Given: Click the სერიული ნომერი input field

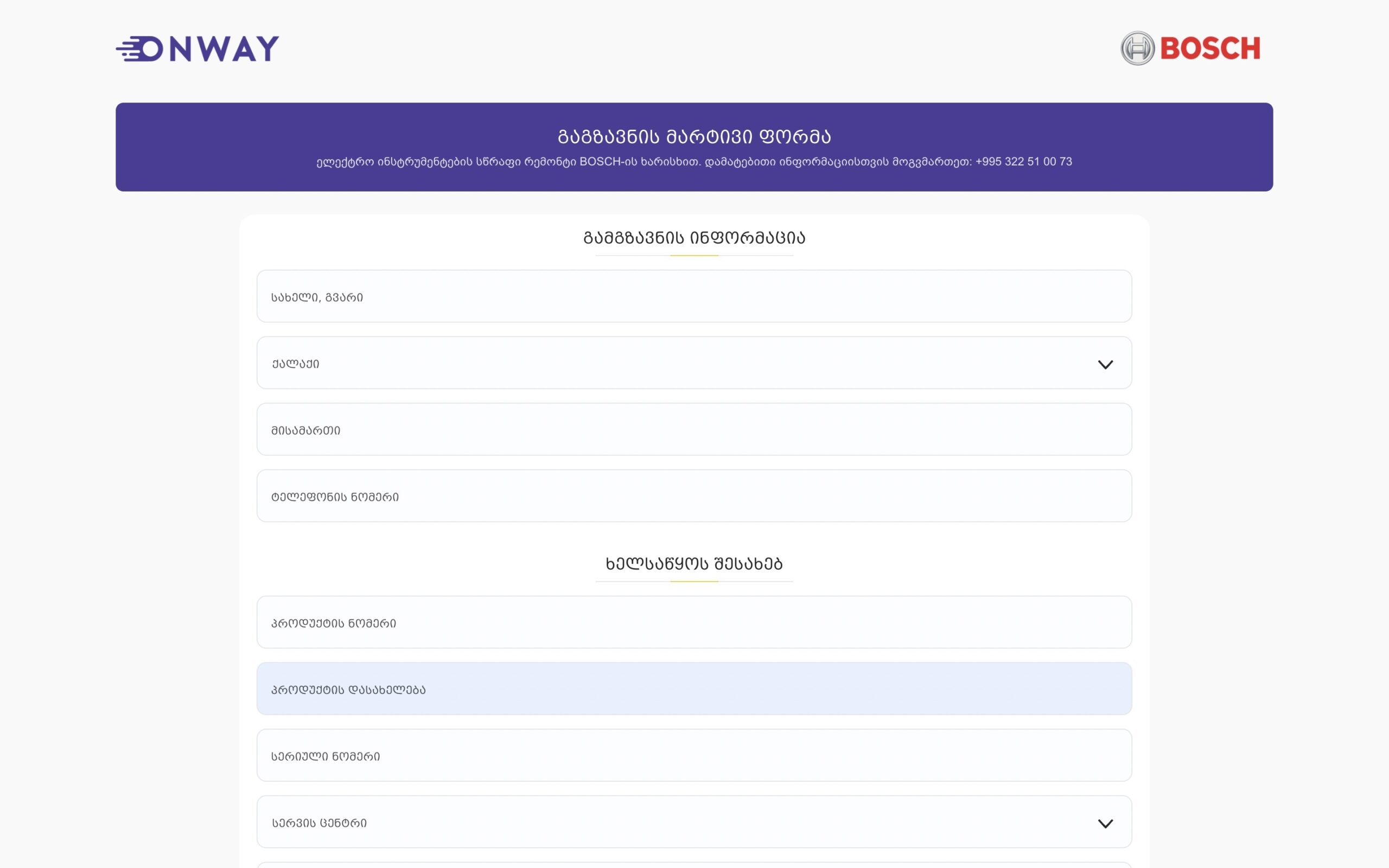Looking at the screenshot, I should (x=694, y=756).
